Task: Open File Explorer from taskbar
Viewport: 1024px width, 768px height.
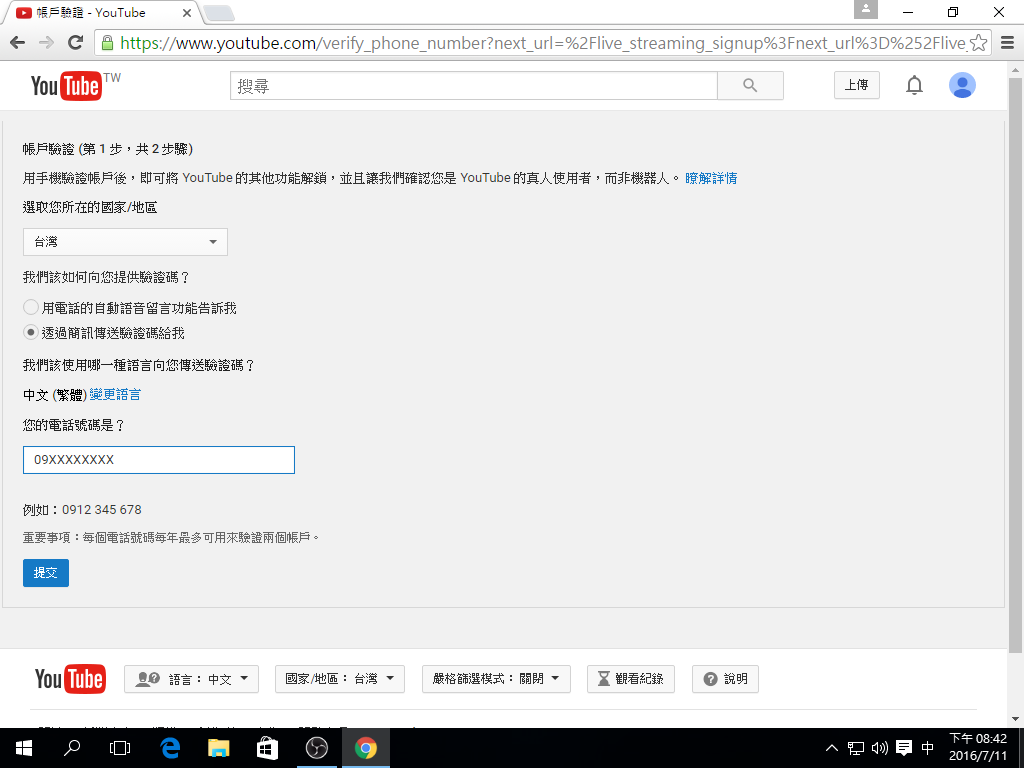Action: 219,748
